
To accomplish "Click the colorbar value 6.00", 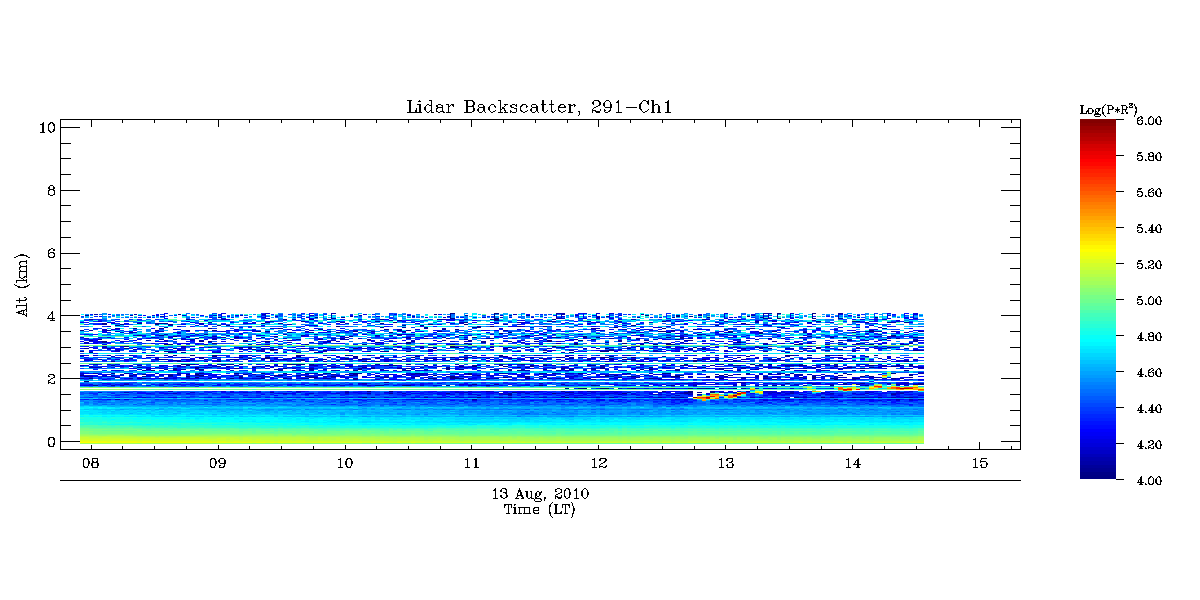I will [1149, 121].
